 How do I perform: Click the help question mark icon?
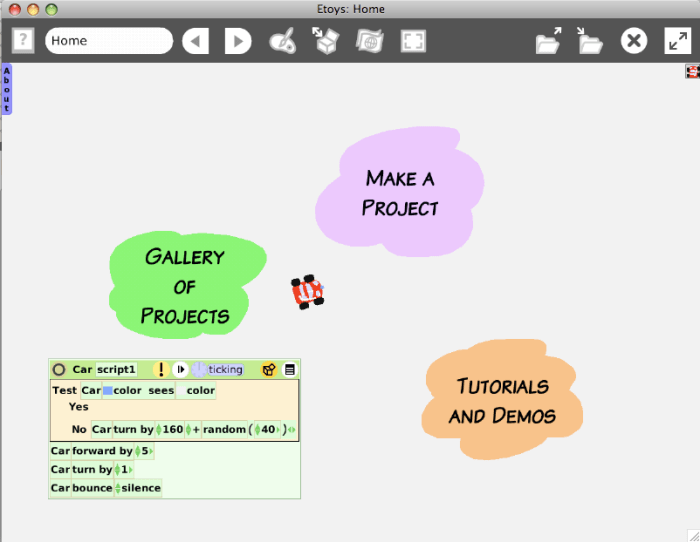pyautogui.click(x=23, y=41)
